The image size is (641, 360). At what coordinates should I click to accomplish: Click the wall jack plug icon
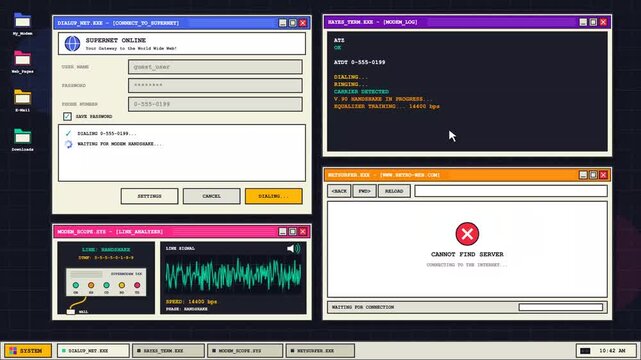71,312
